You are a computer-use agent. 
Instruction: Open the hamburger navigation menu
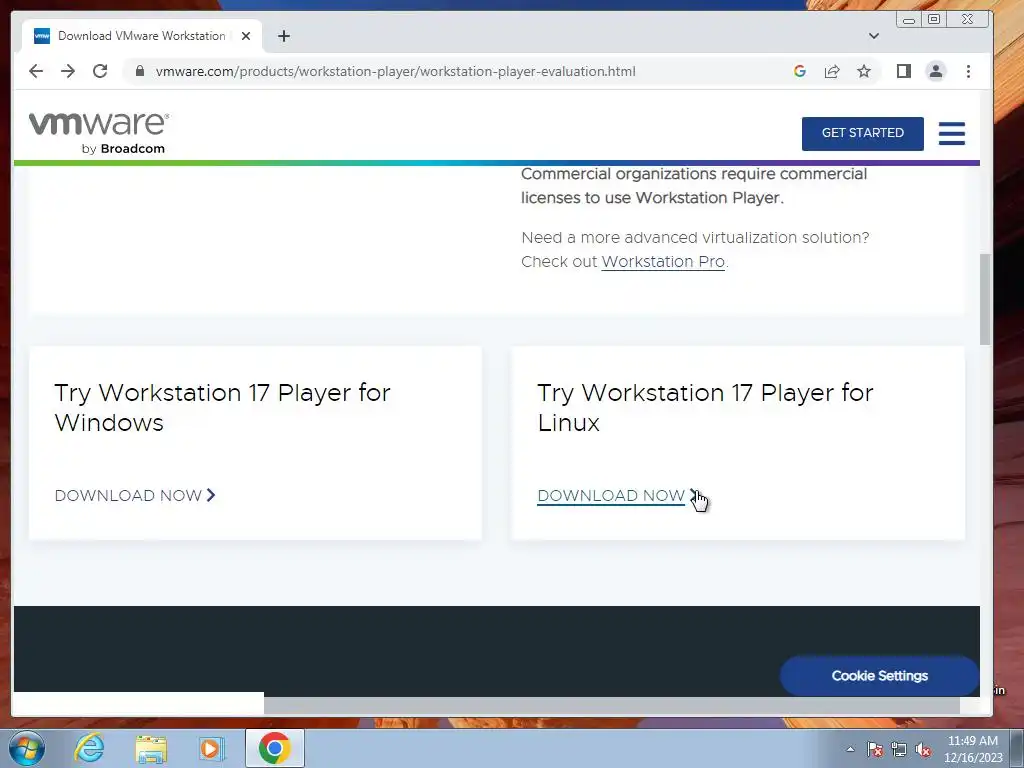(952, 133)
